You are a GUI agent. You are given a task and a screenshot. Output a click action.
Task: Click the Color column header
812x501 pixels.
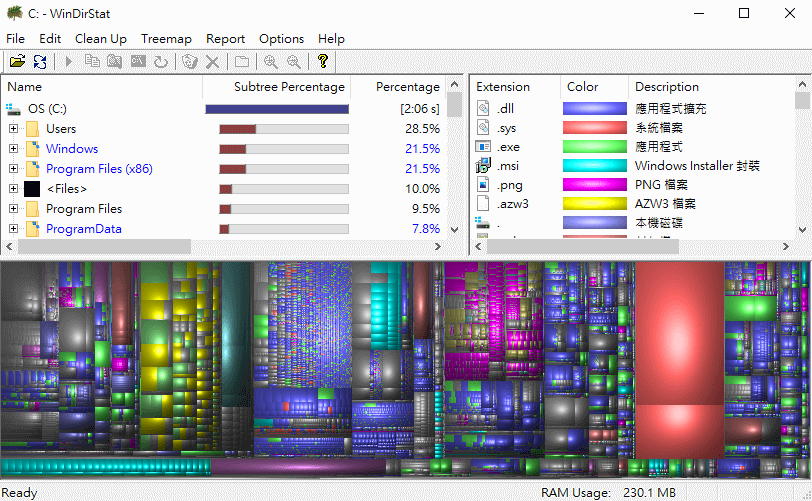594,87
